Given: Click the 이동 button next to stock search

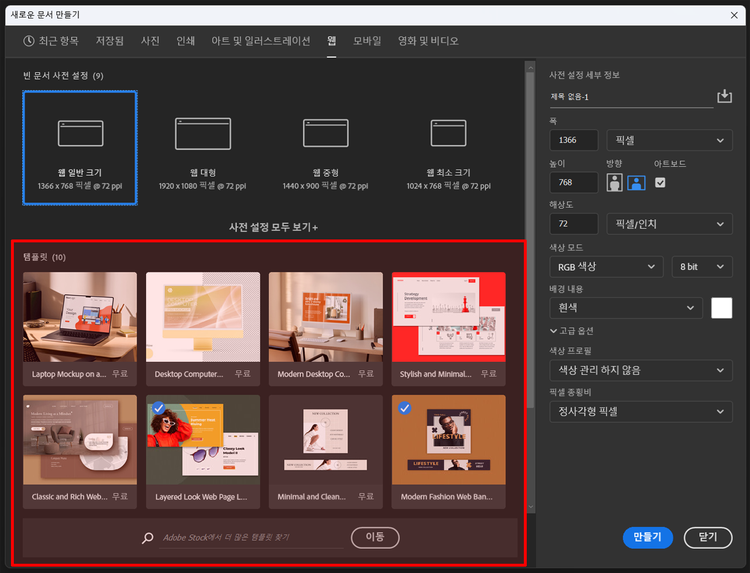Looking at the screenshot, I should coord(375,537).
